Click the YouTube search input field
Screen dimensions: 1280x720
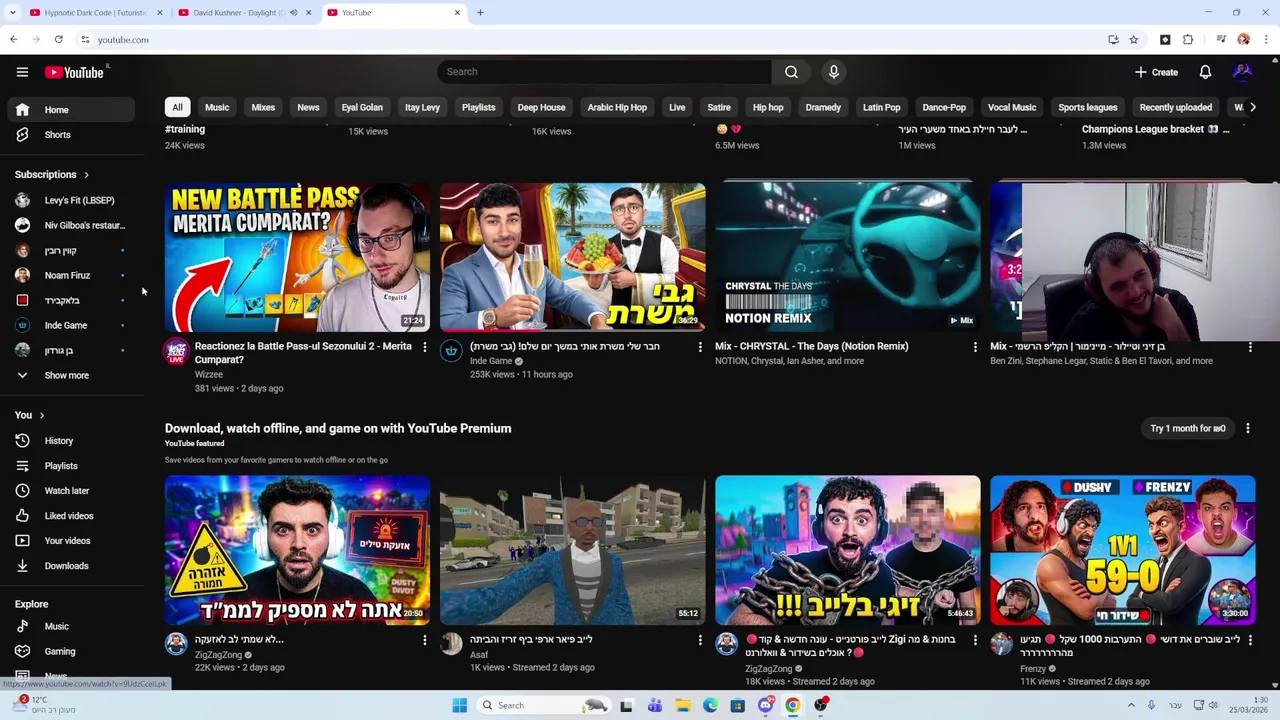click(604, 72)
